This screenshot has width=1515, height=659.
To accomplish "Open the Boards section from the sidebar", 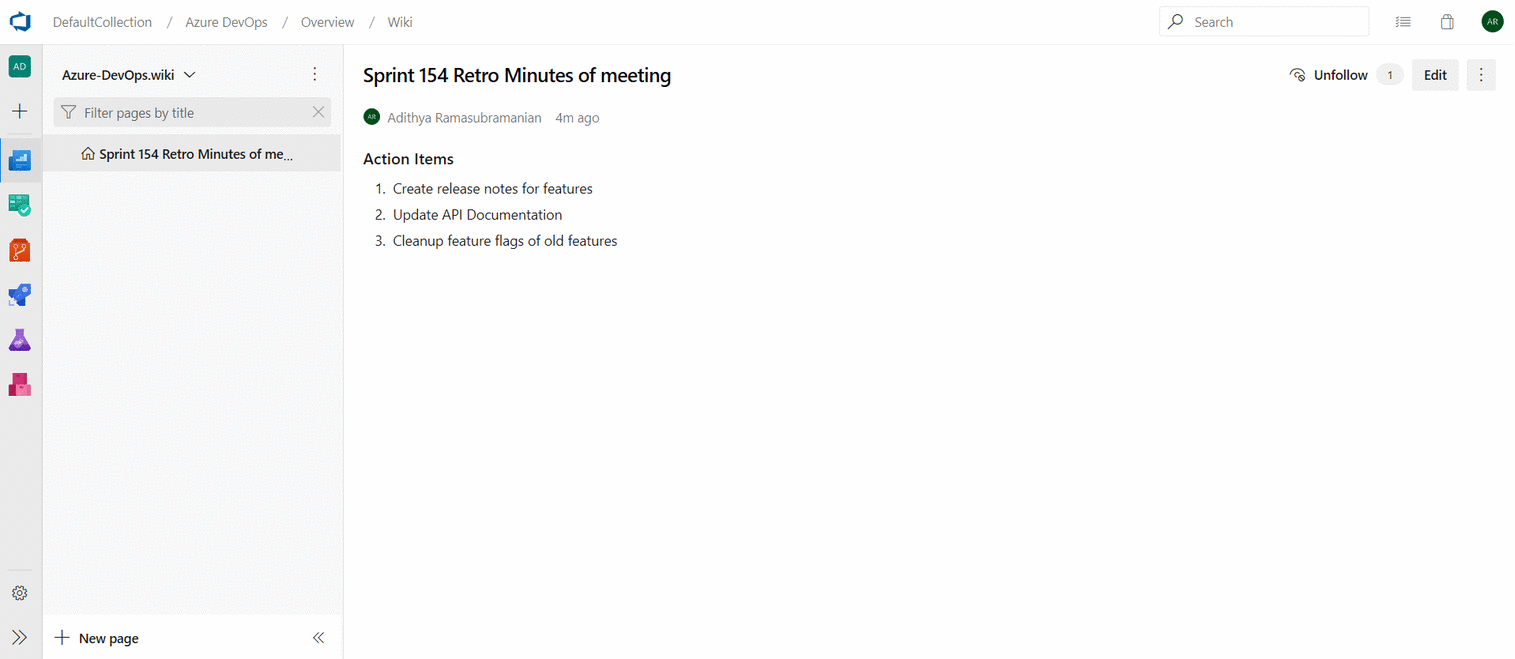I will [20, 205].
